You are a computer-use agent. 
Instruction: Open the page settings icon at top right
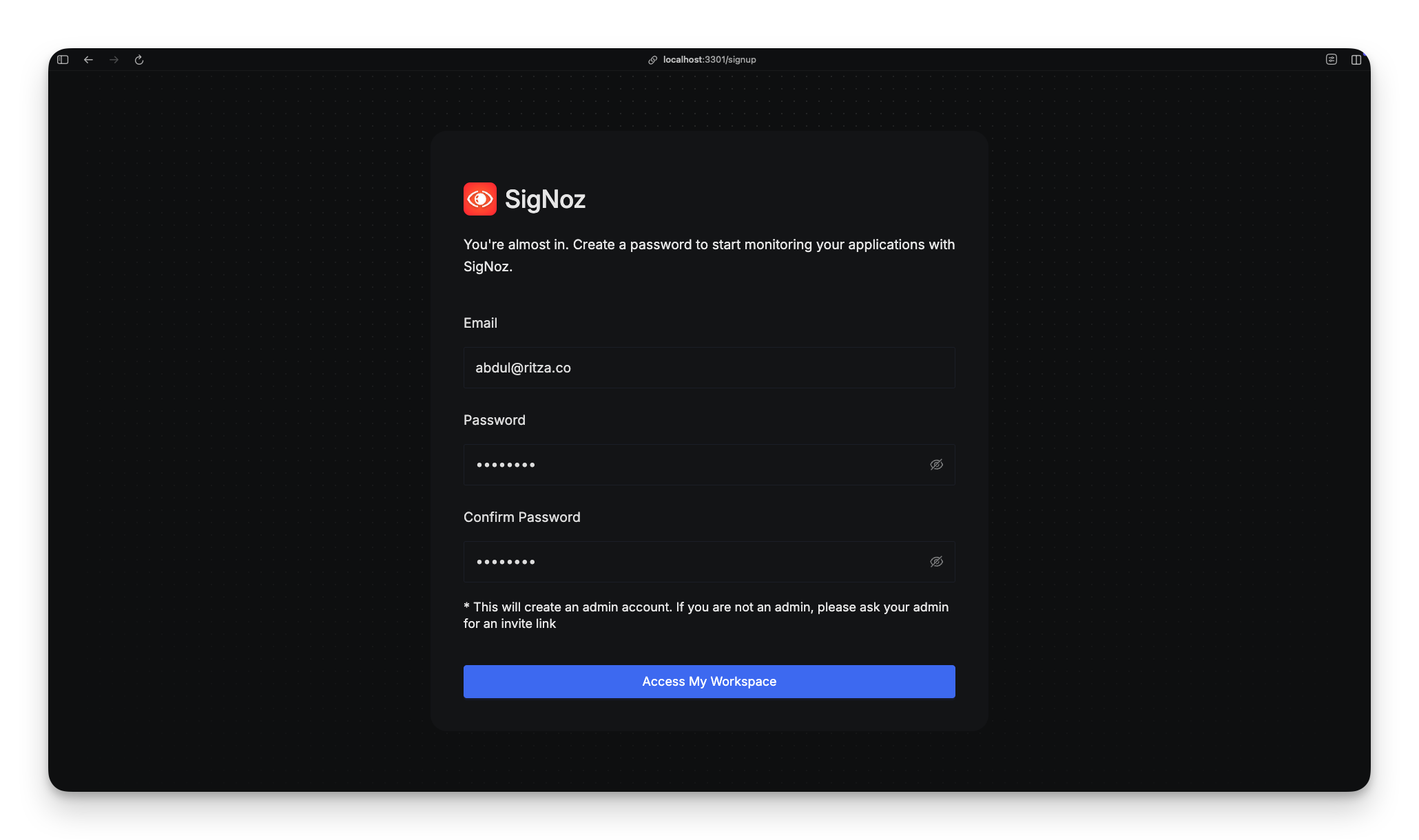(1330, 60)
